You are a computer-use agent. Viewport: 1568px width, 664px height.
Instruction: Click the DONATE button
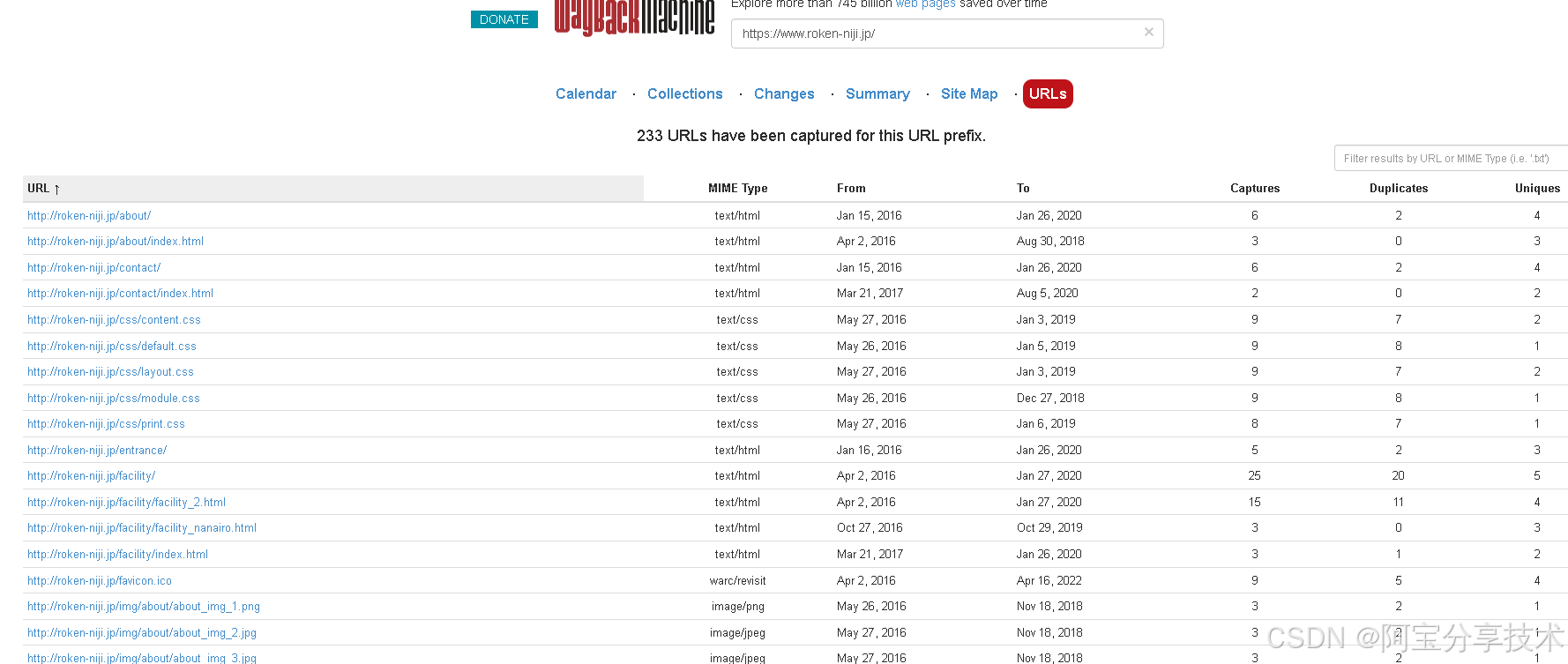click(x=504, y=19)
